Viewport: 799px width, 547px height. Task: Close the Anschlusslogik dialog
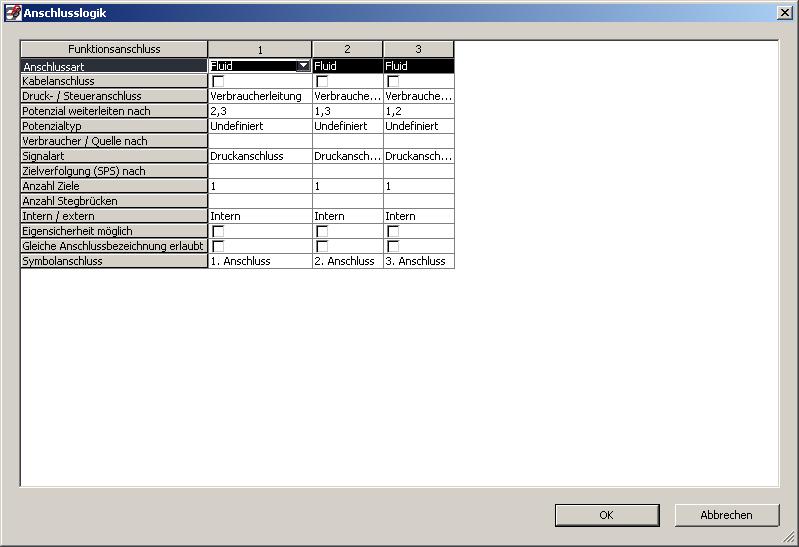785,13
